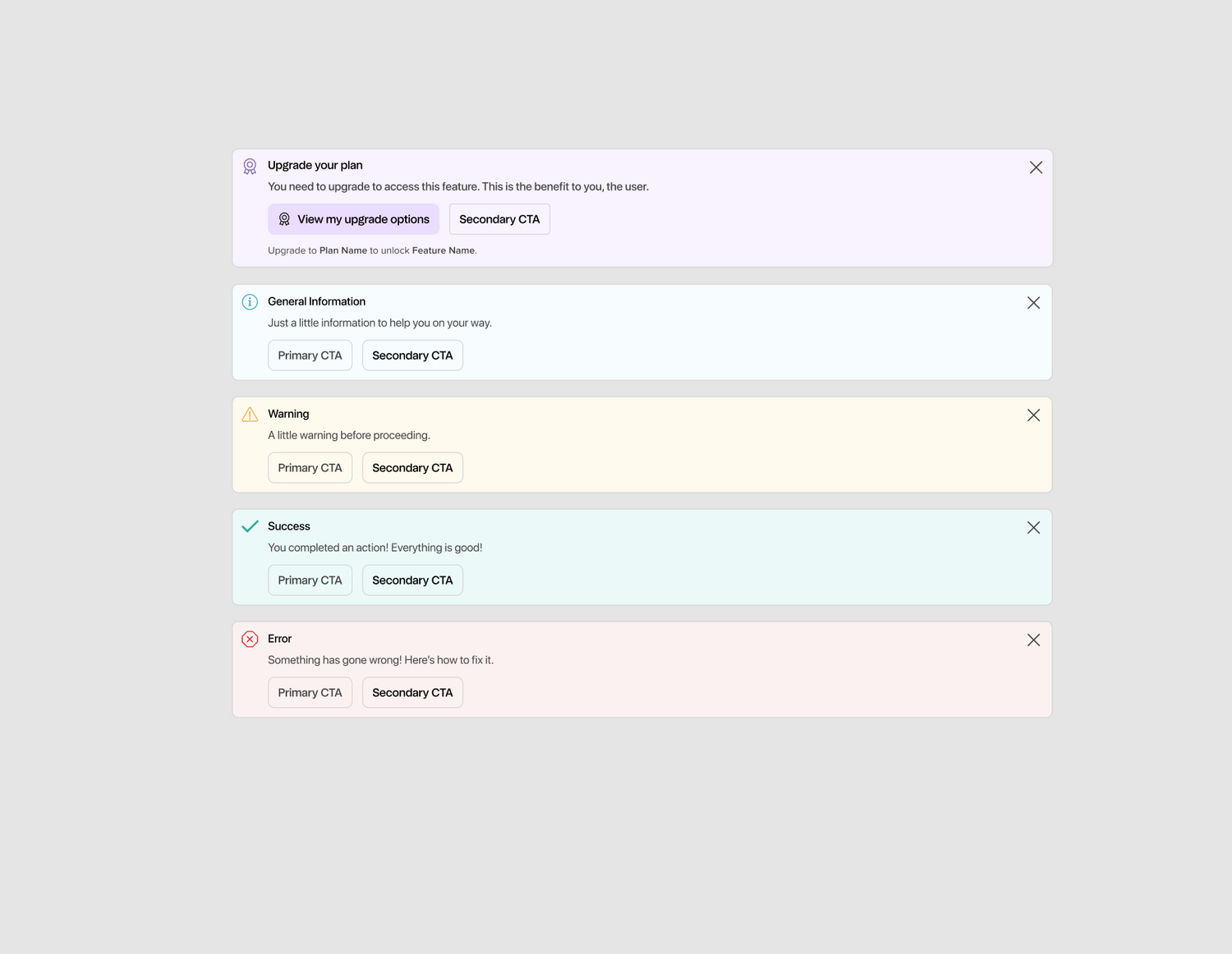
Task: Click the green success checkmark icon
Action: [250, 526]
